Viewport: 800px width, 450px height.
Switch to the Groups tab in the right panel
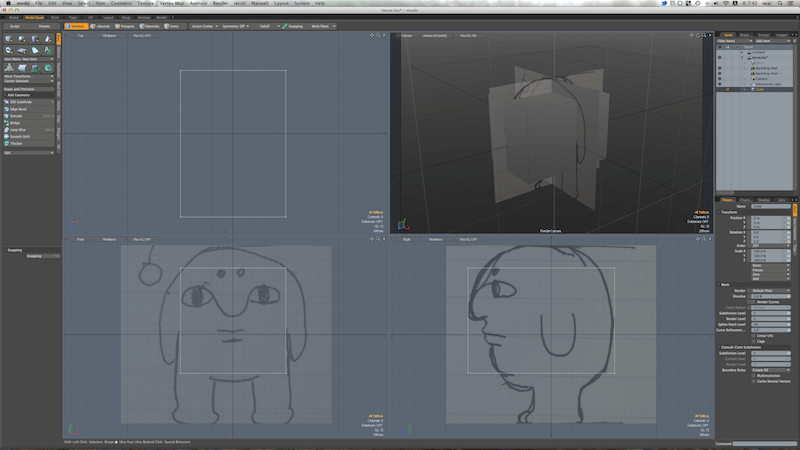click(763, 35)
